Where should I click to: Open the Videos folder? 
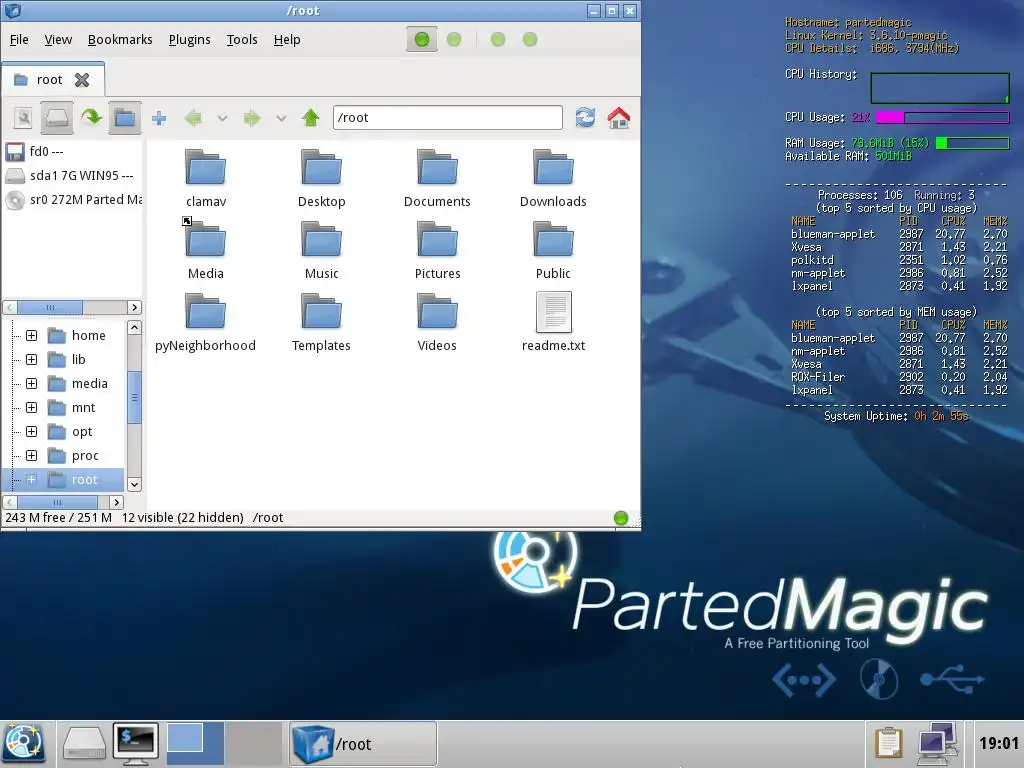(x=437, y=322)
